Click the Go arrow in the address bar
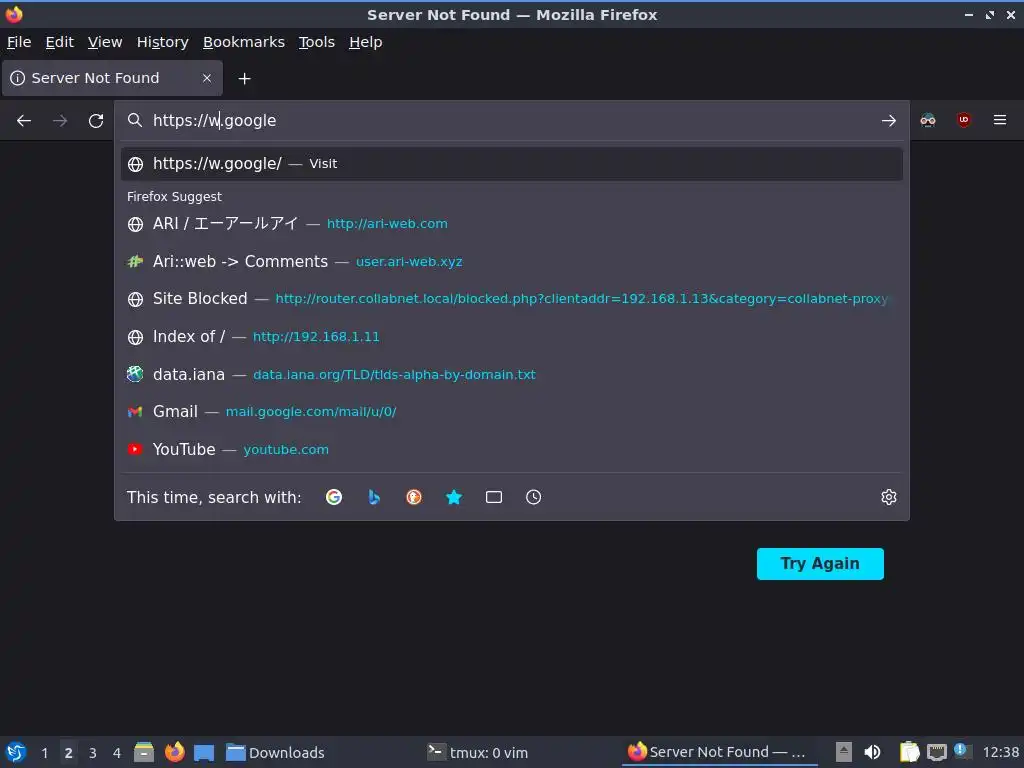This screenshot has width=1024, height=768. pyautogui.click(x=888, y=121)
